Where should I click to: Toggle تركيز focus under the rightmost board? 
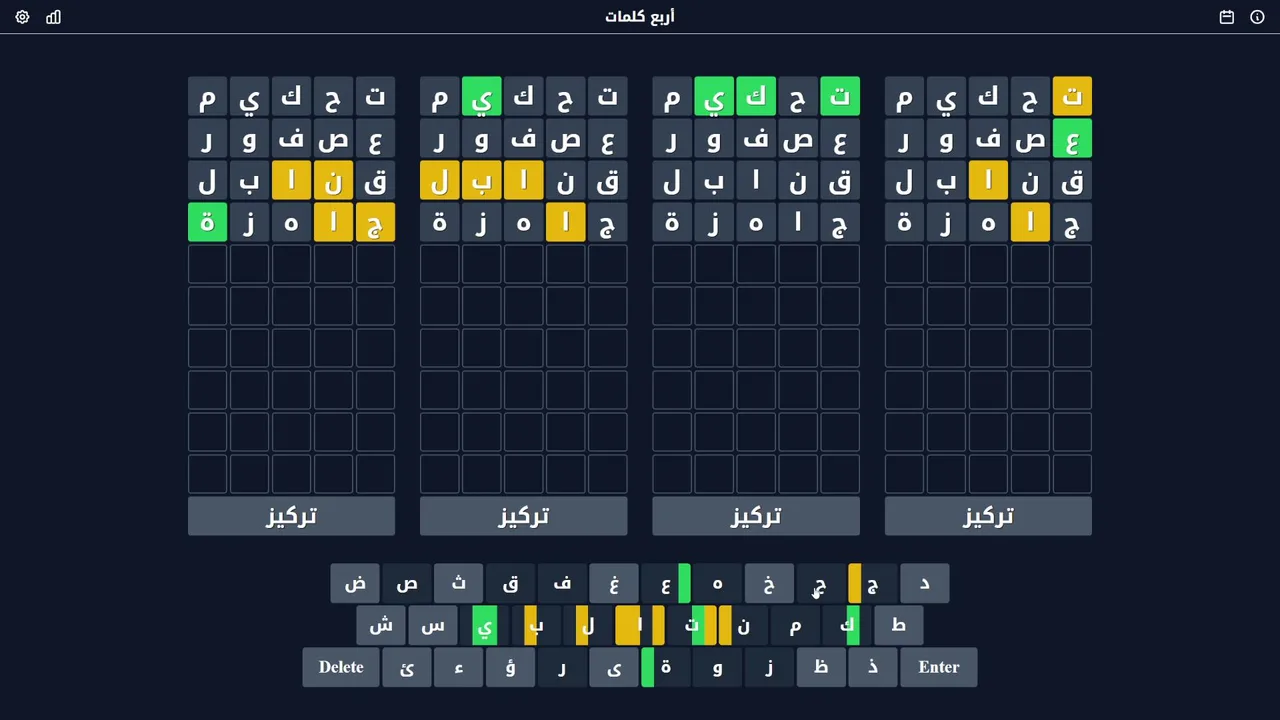click(x=988, y=516)
